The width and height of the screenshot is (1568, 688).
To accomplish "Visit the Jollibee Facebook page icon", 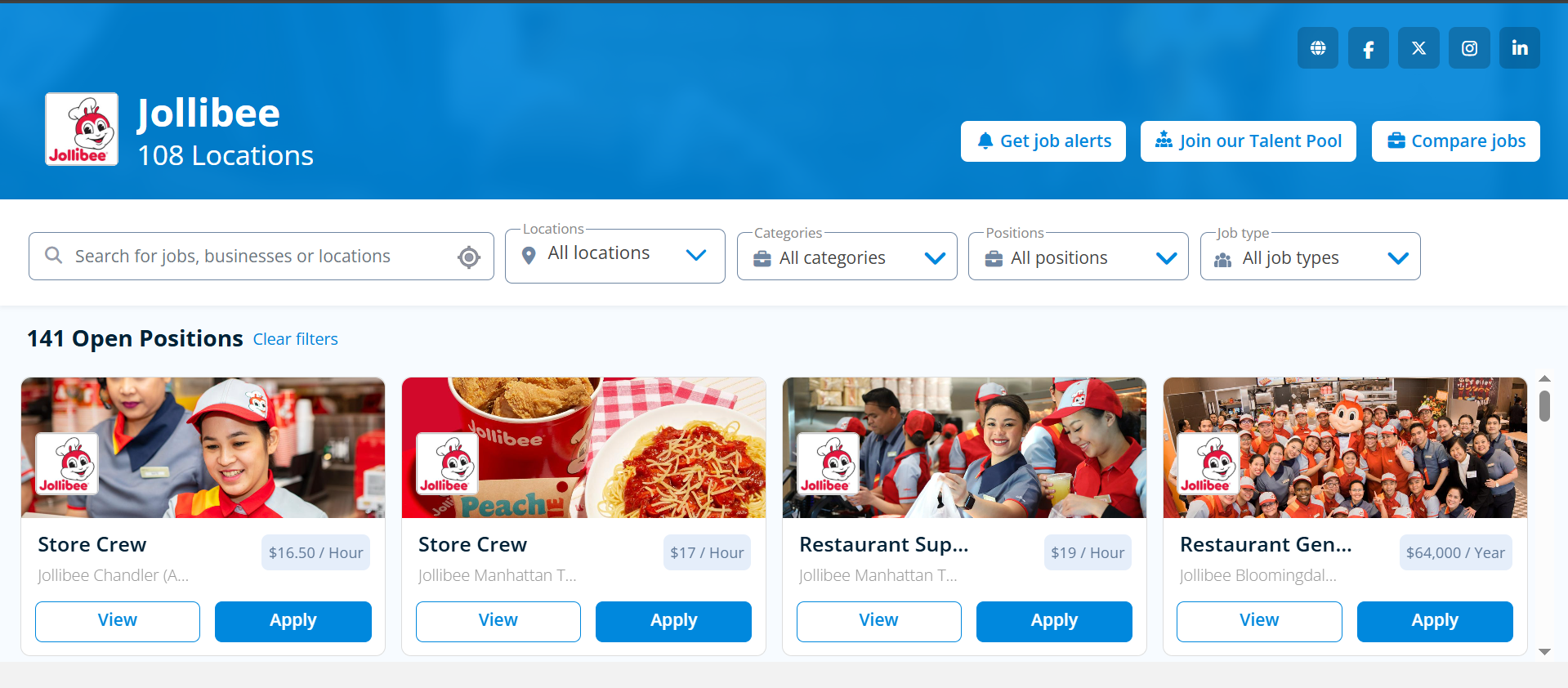I will 1368,48.
